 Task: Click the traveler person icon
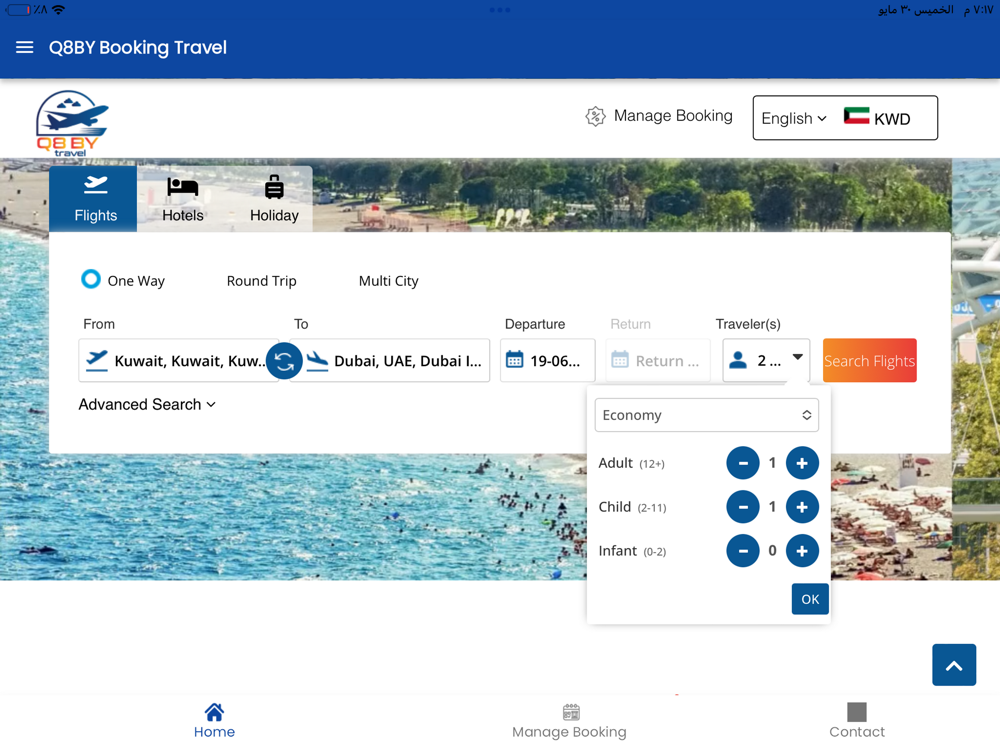coord(738,360)
